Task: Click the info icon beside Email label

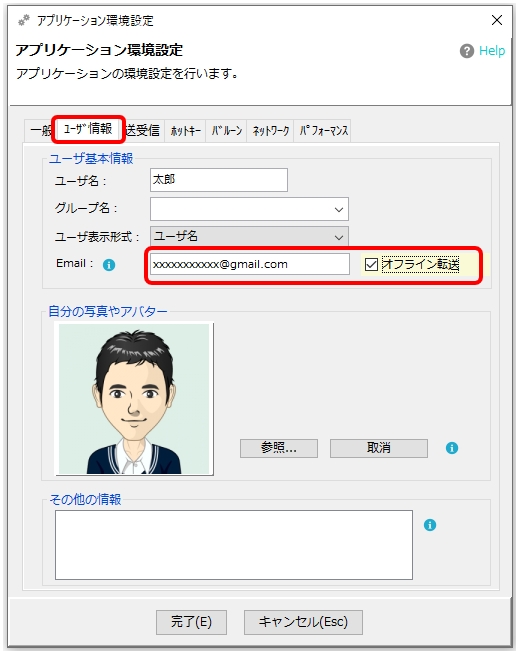Action: pos(109,264)
